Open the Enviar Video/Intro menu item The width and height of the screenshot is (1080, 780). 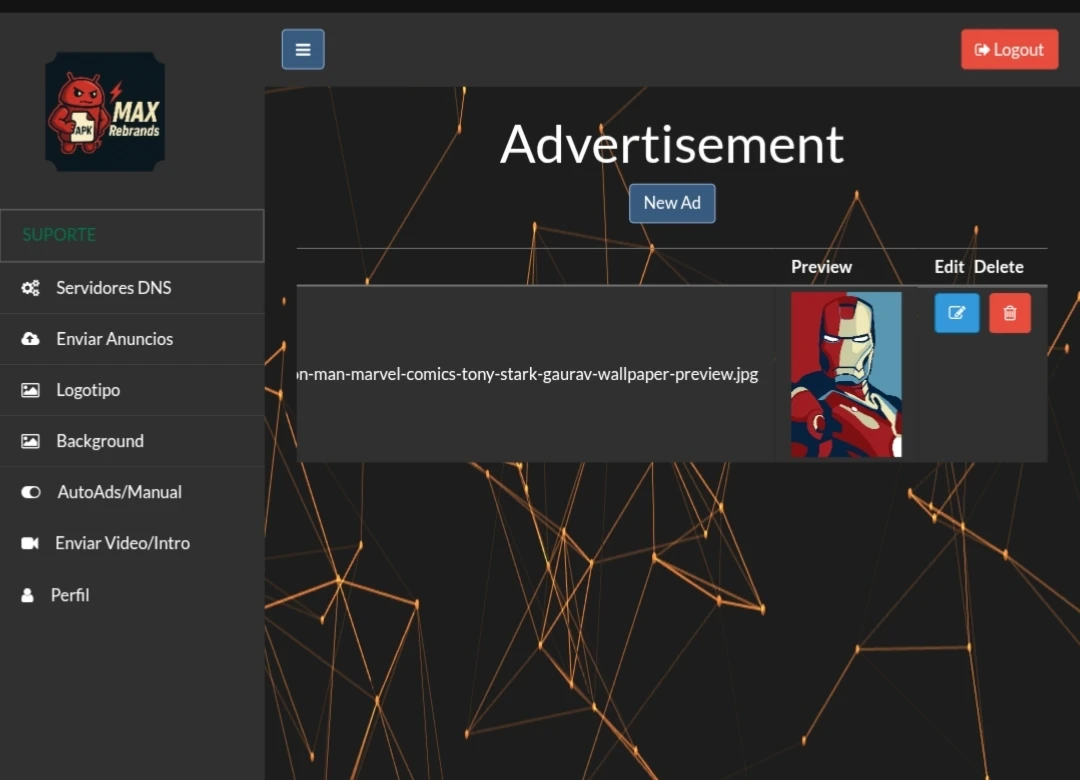(x=132, y=543)
